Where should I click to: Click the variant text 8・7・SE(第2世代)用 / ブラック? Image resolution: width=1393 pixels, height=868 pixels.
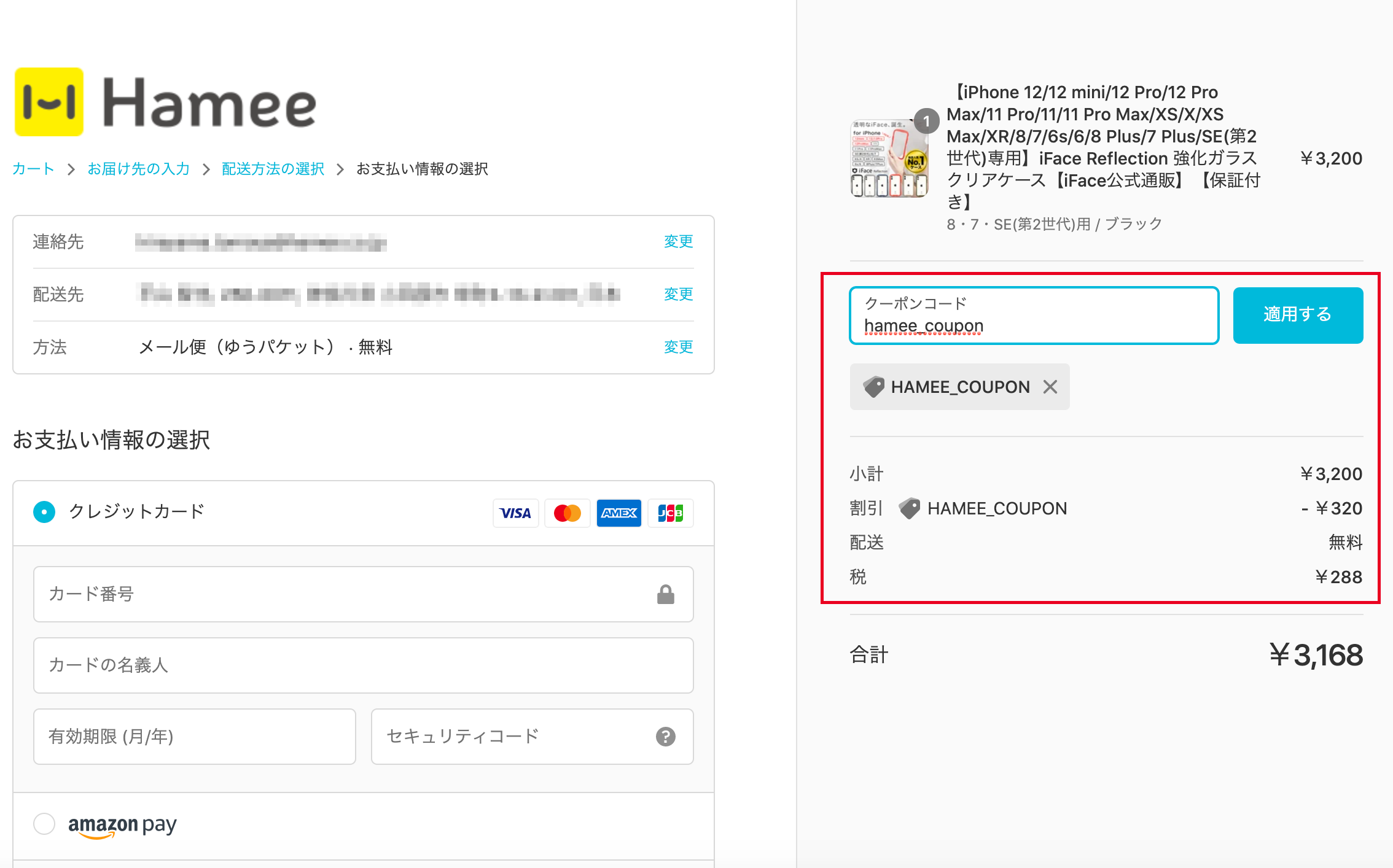coord(1055,224)
